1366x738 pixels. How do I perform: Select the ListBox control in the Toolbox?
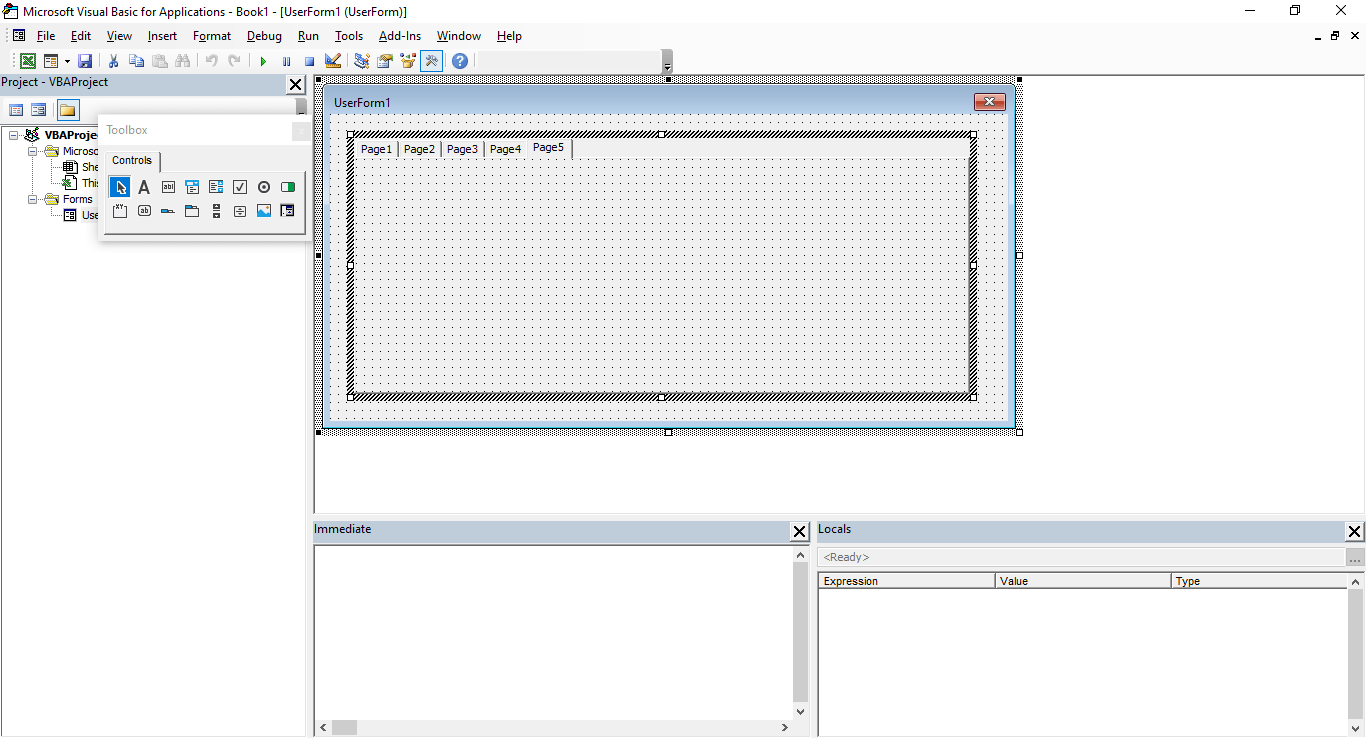click(215, 186)
